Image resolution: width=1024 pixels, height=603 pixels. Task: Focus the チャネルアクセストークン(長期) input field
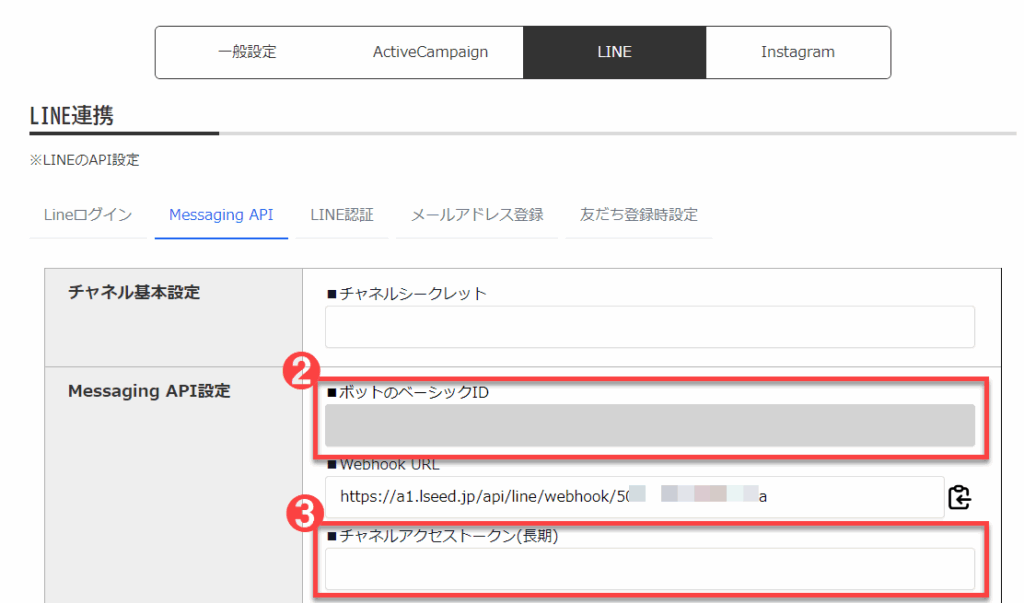tap(649, 569)
